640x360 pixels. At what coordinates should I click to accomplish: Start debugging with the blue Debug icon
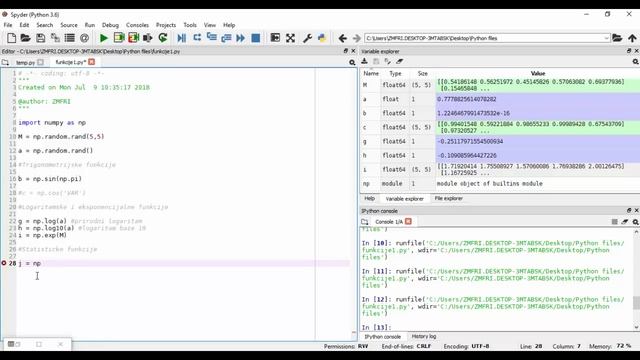coord(182,38)
